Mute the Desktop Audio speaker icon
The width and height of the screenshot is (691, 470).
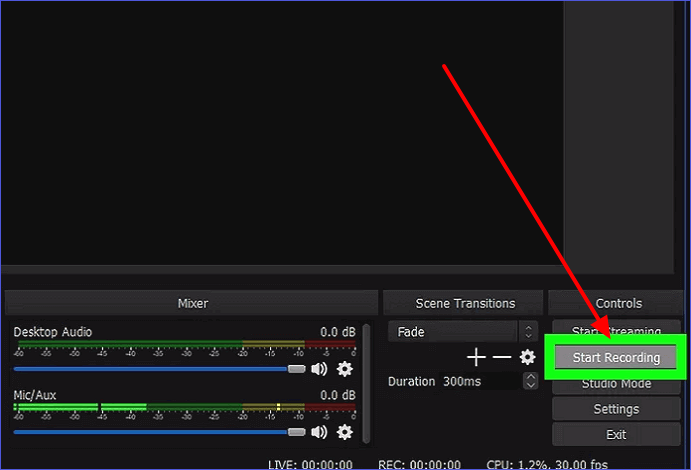tap(319, 369)
